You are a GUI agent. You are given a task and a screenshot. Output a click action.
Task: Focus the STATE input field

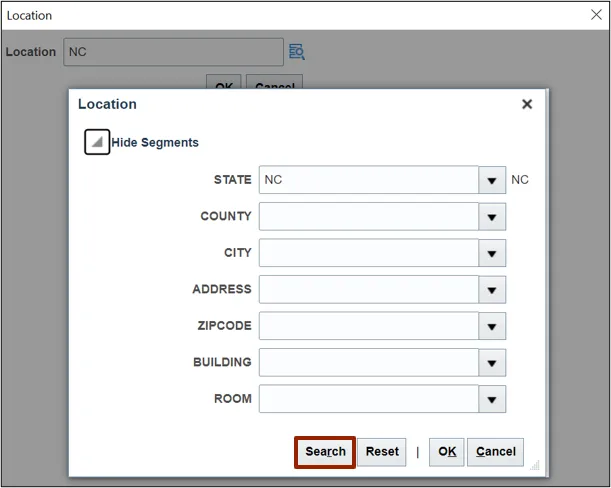(x=369, y=180)
